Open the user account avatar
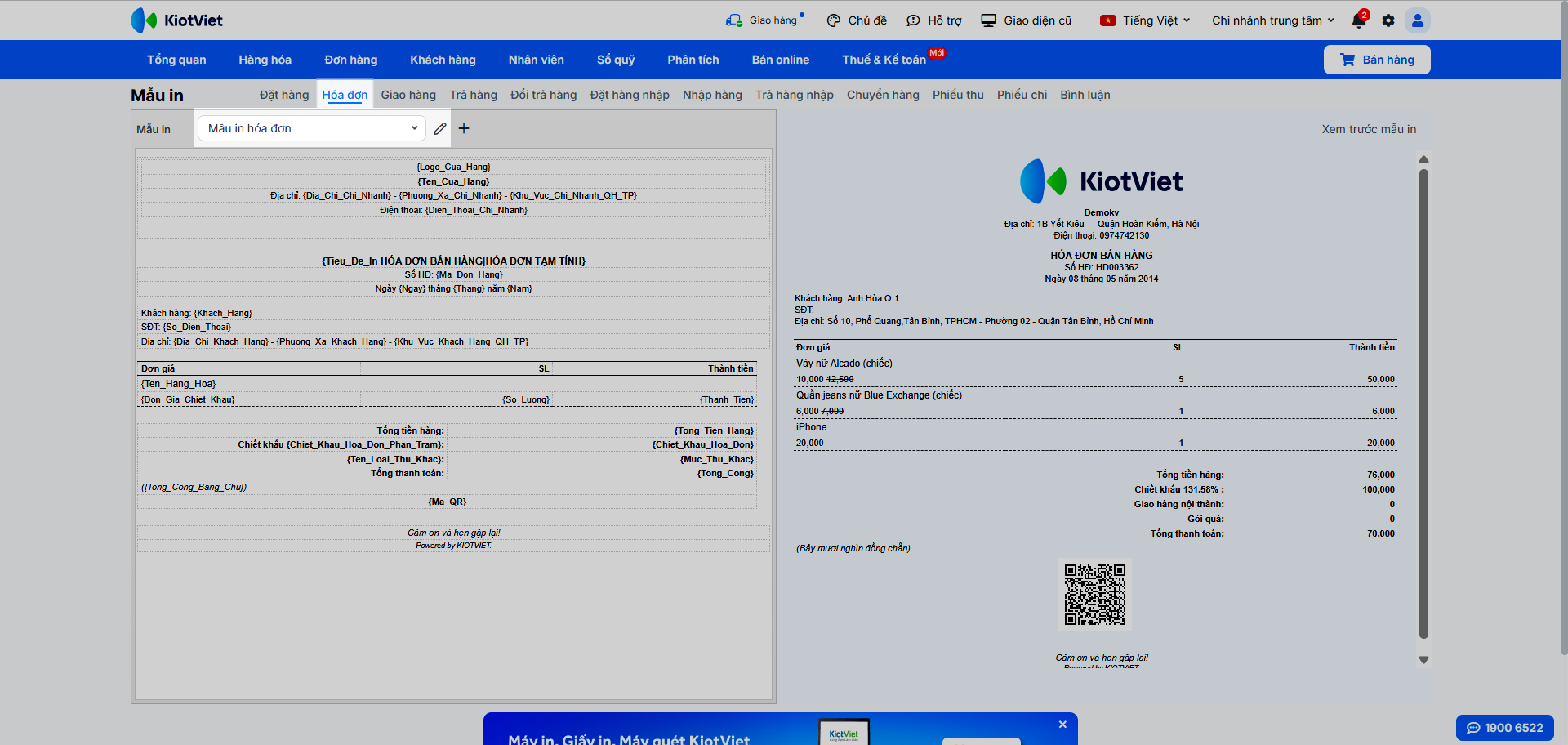 [x=1417, y=20]
